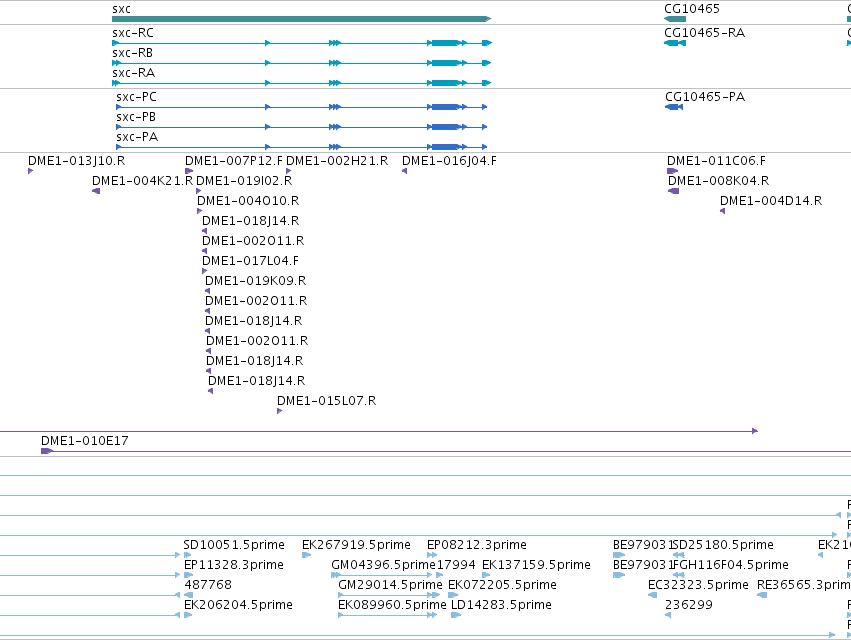The height and width of the screenshot is (640, 851).
Task: Select the RE36565.3prime EST label
Action: pyautogui.click(x=804, y=585)
